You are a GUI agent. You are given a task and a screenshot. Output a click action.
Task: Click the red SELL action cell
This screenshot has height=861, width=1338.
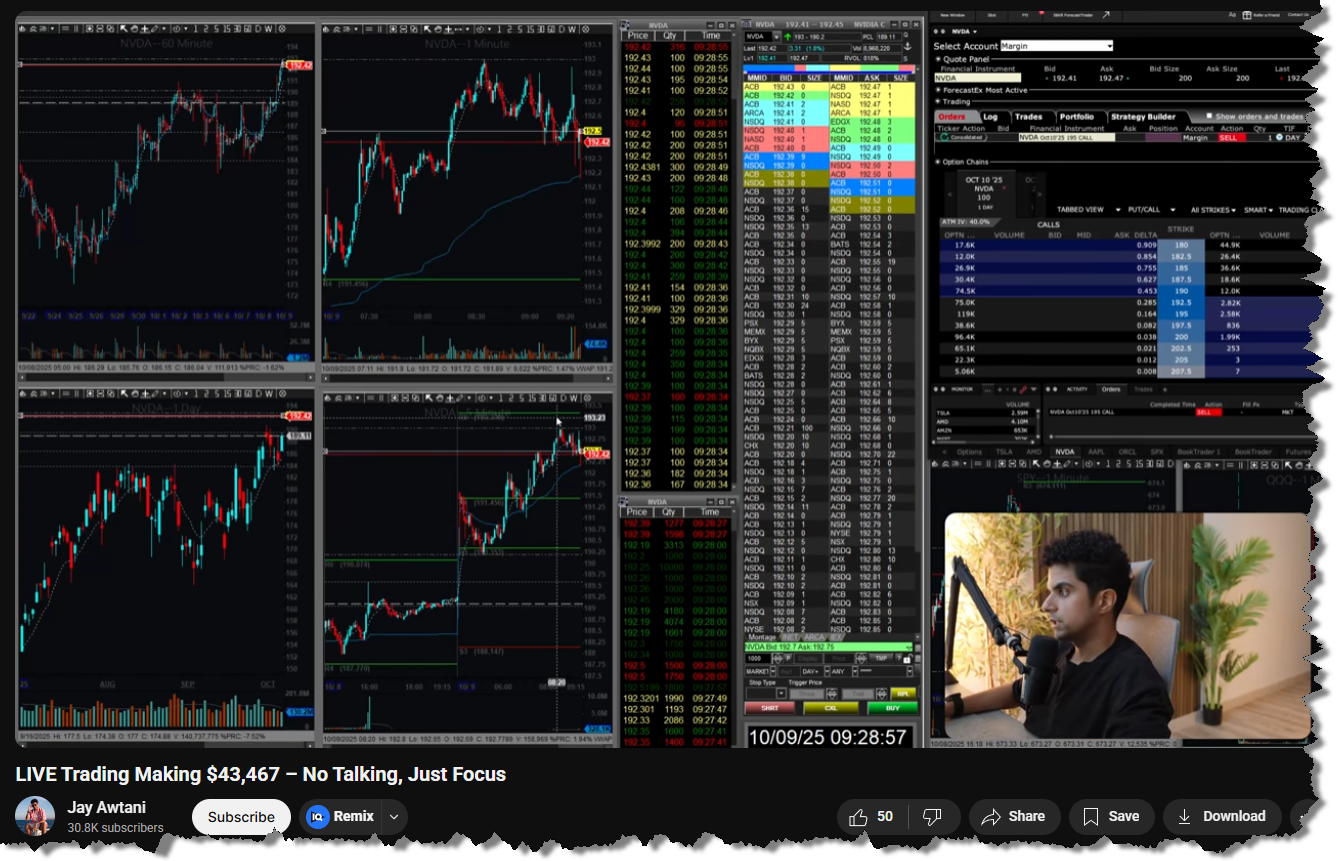[x=1227, y=137]
